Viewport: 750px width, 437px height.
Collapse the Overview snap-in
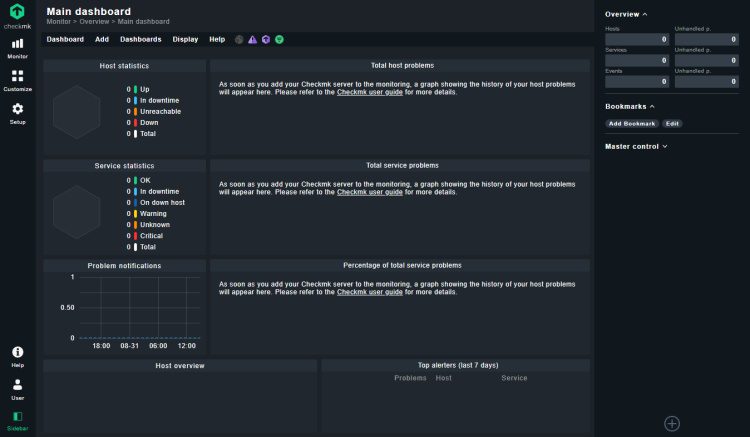click(x=626, y=14)
